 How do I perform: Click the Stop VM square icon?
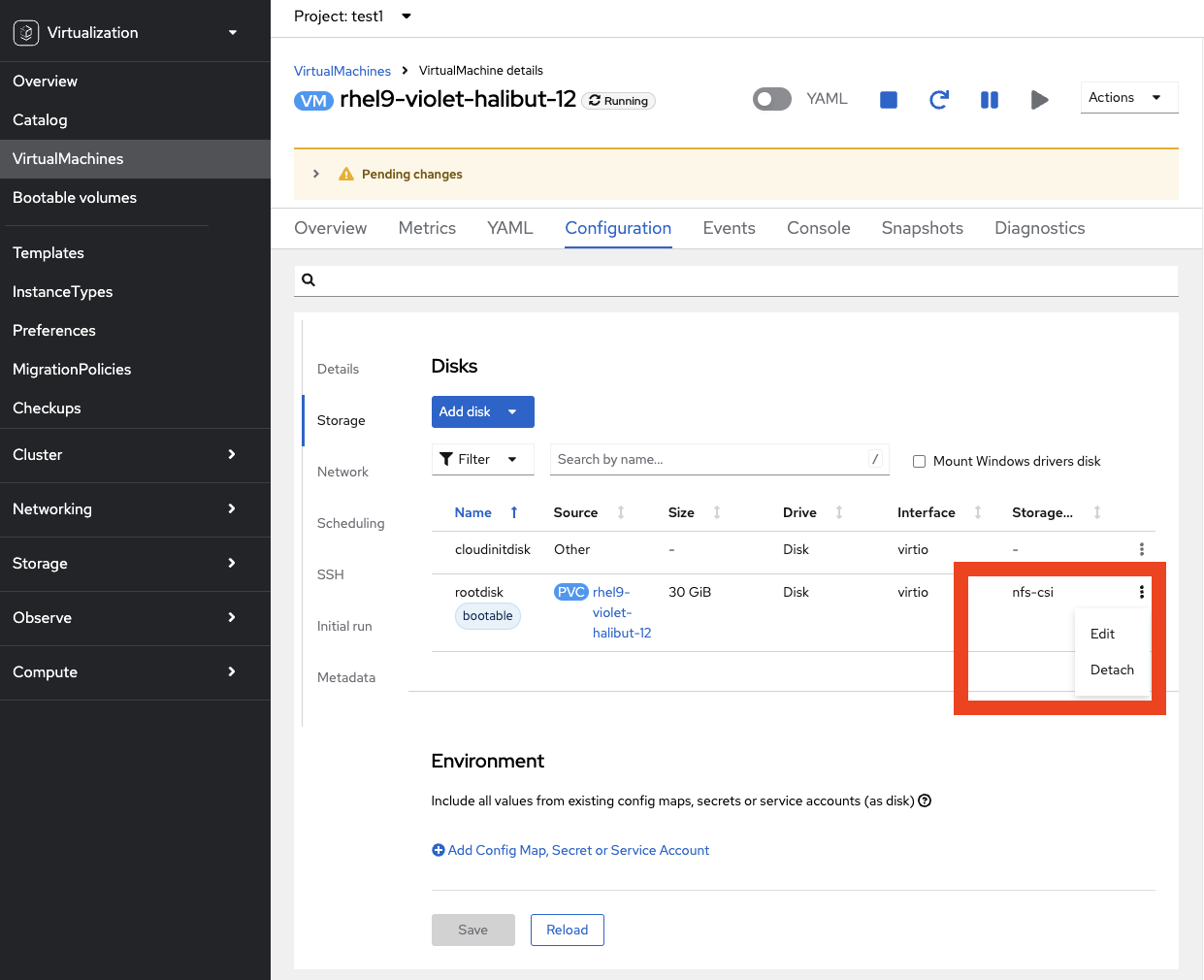pyautogui.click(x=888, y=100)
